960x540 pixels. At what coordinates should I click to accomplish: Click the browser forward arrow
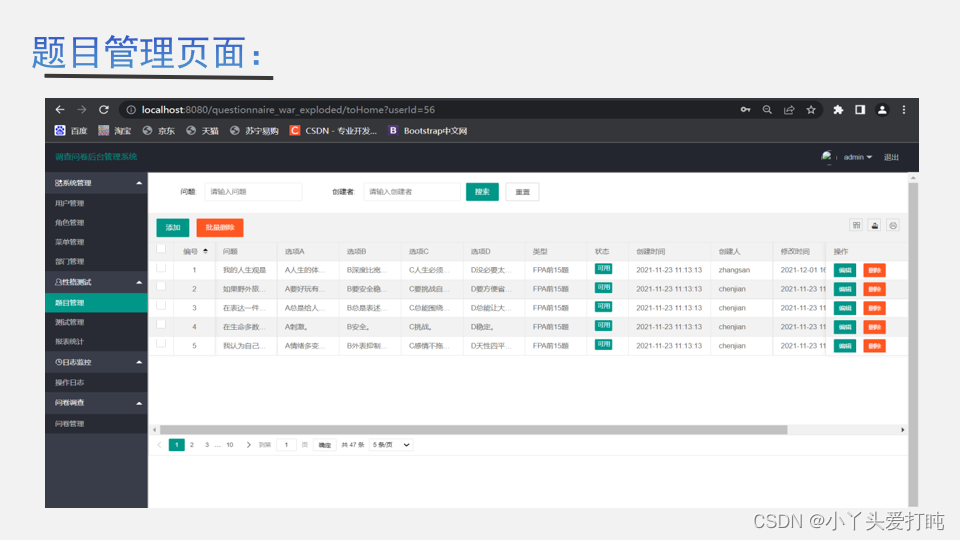(x=81, y=110)
